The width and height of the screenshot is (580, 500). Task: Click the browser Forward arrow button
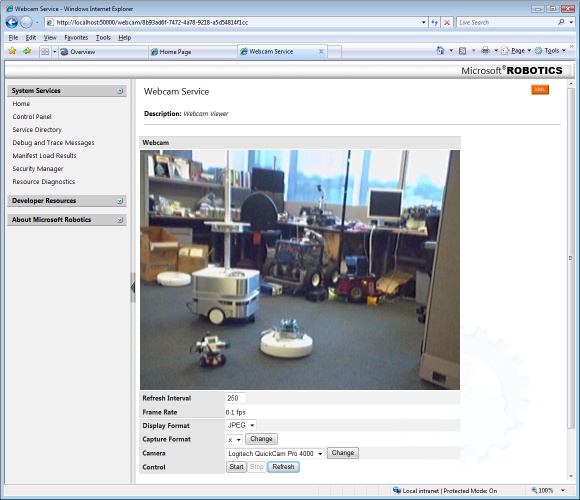26,23
